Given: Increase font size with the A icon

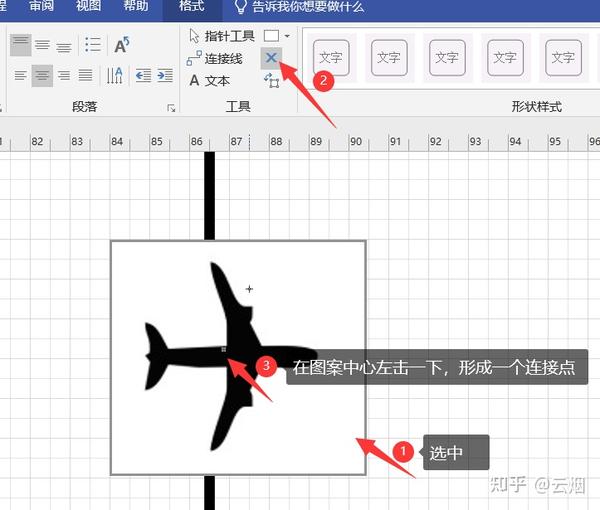Looking at the screenshot, I should pyautogui.click(x=122, y=45).
